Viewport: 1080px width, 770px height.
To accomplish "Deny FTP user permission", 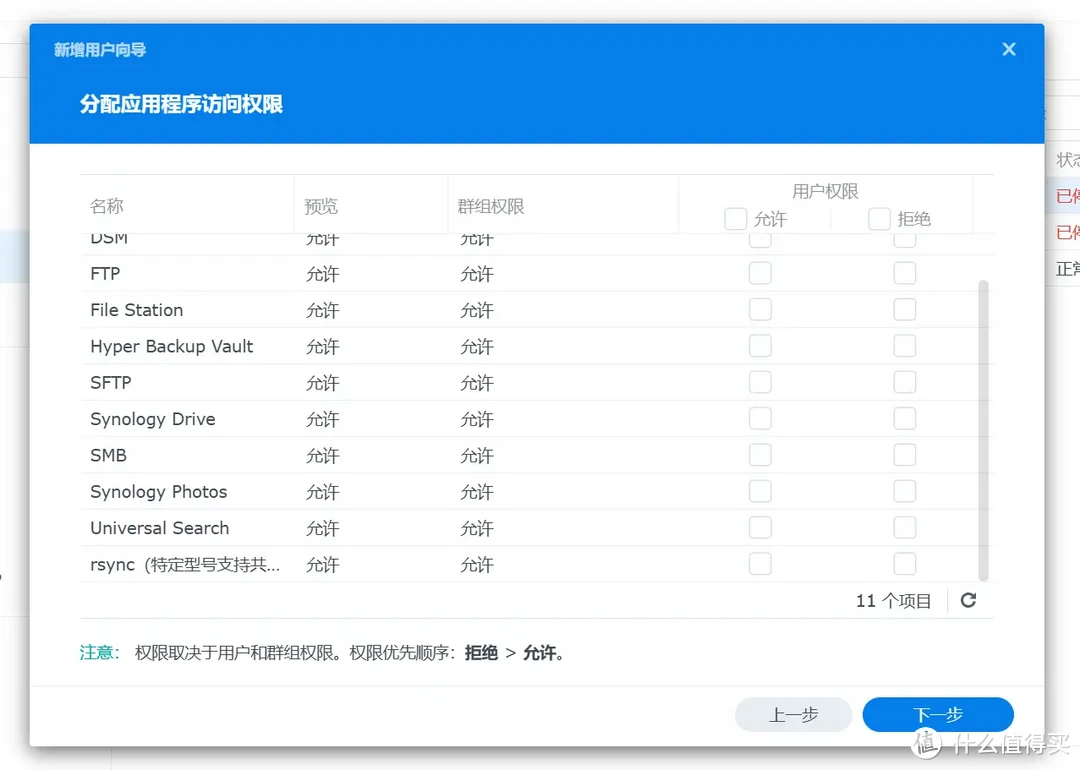I will click(x=904, y=272).
